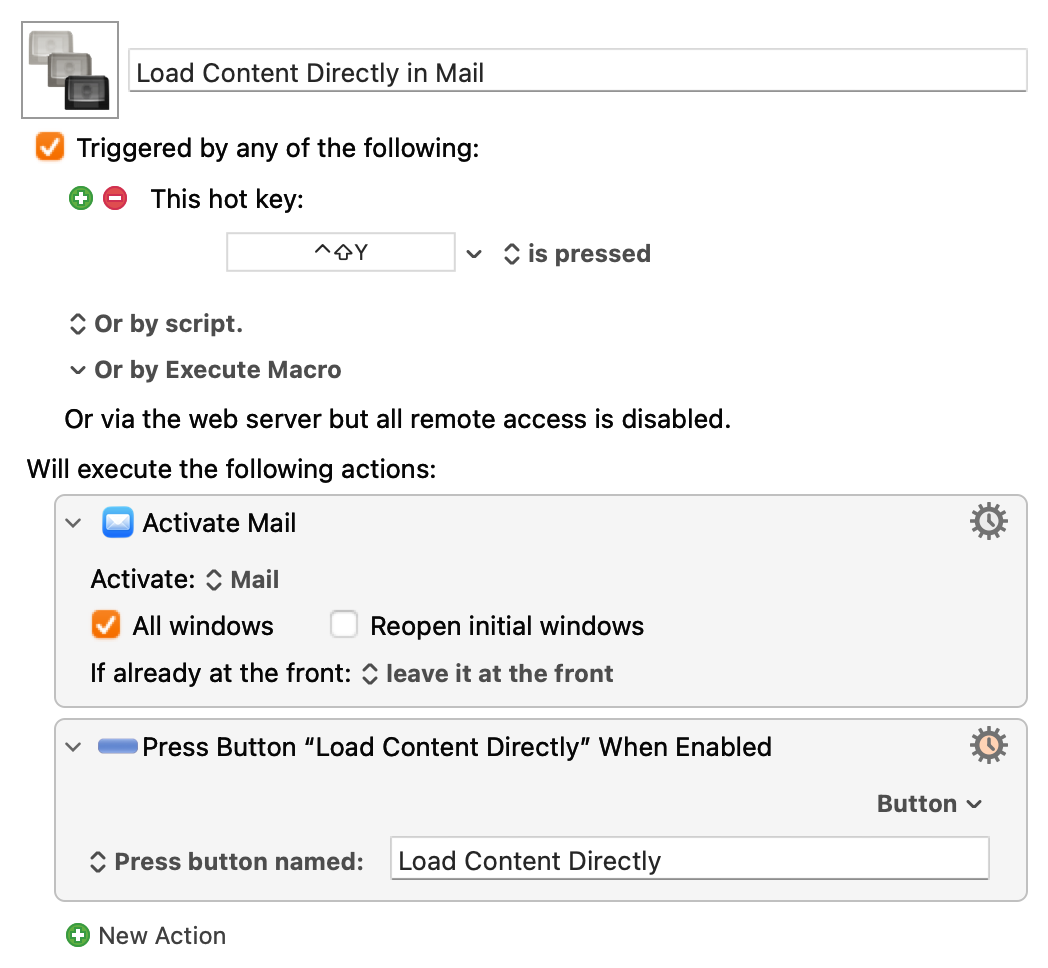Open the Button type dropdown menu

[929, 804]
